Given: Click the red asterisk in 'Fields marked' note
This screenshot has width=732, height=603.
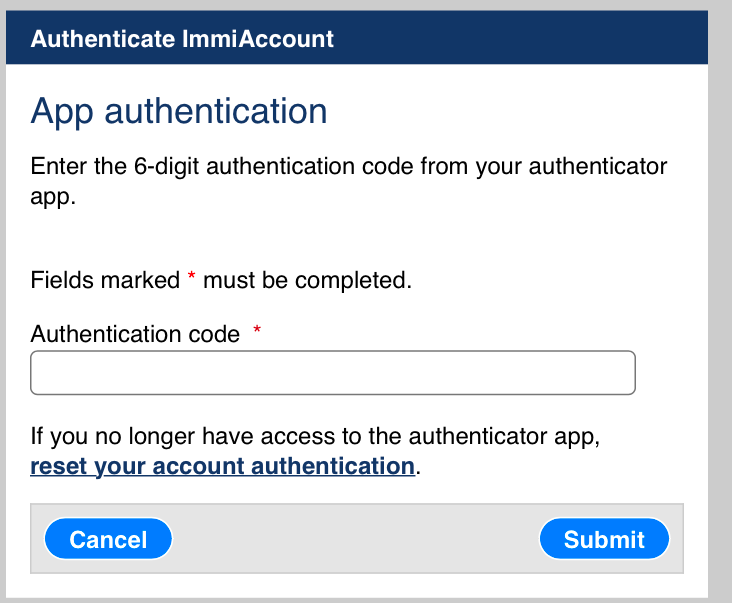Looking at the screenshot, I should coord(192,277).
